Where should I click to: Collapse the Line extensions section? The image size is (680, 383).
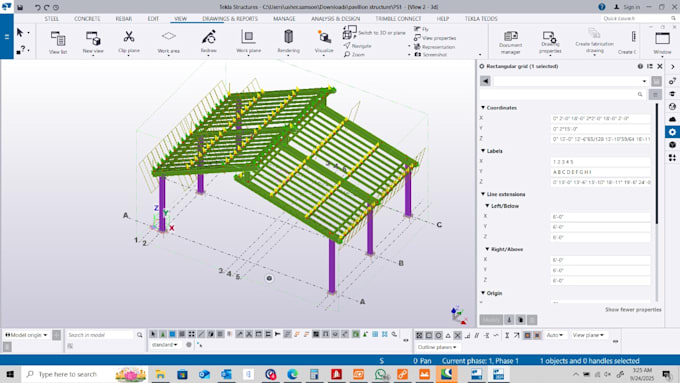(x=483, y=194)
